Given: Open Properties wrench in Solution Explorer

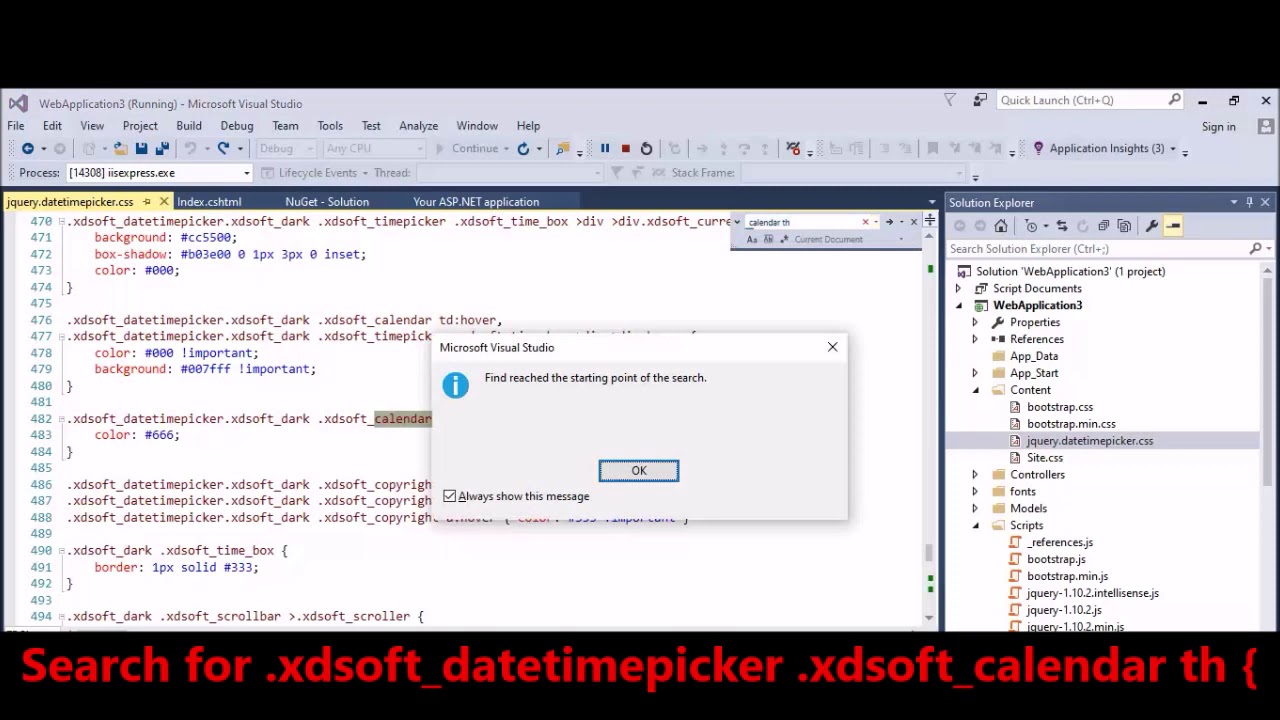Looking at the screenshot, I should click(1152, 226).
